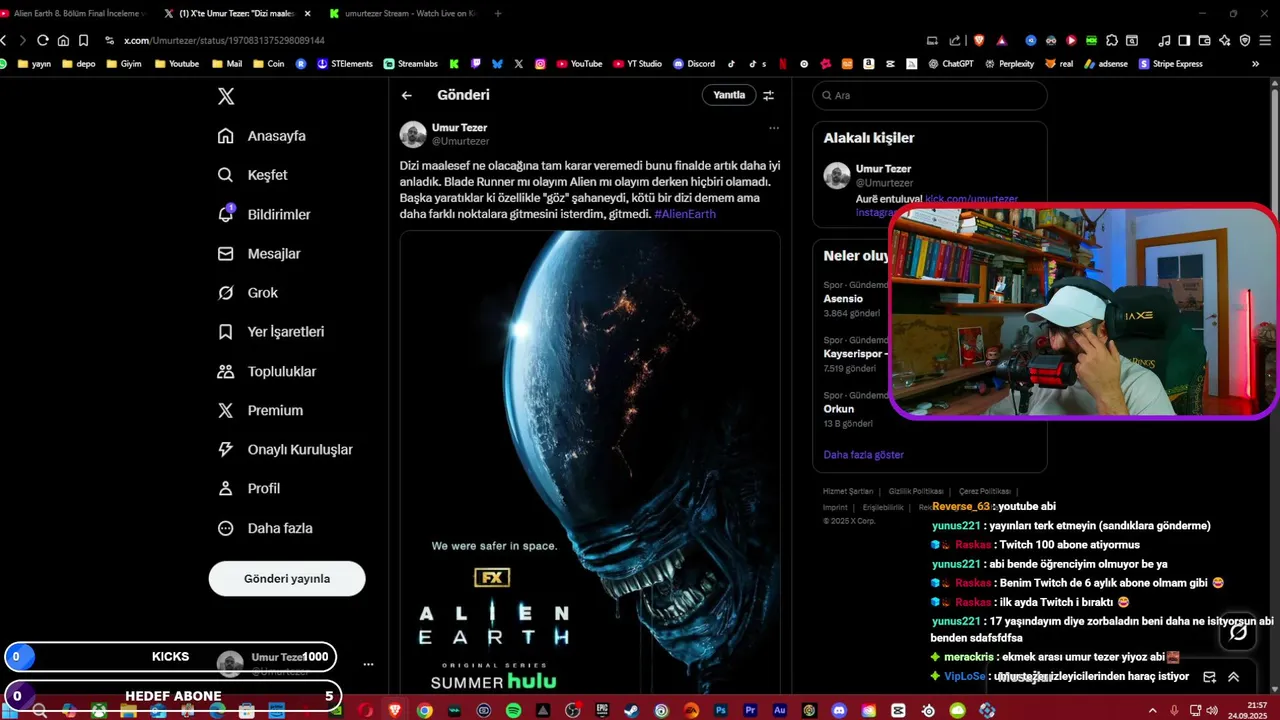Click the Ara search field

[930, 95]
